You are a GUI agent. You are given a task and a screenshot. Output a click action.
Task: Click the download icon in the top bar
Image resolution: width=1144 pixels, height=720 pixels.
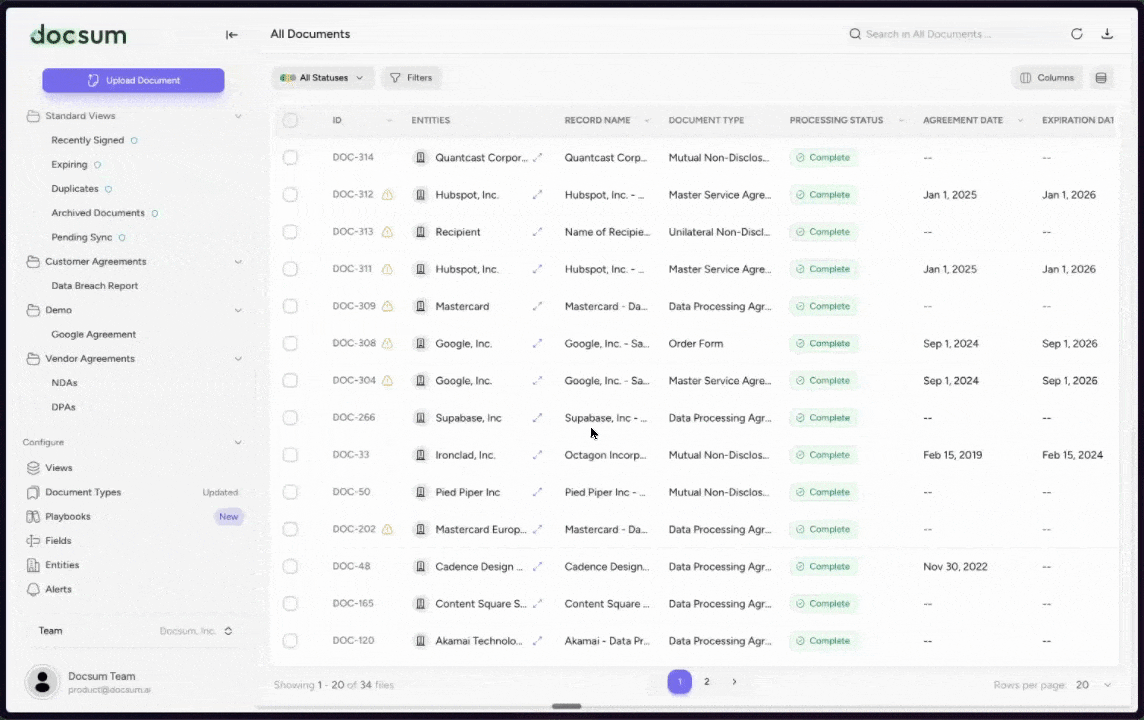coord(1107,34)
